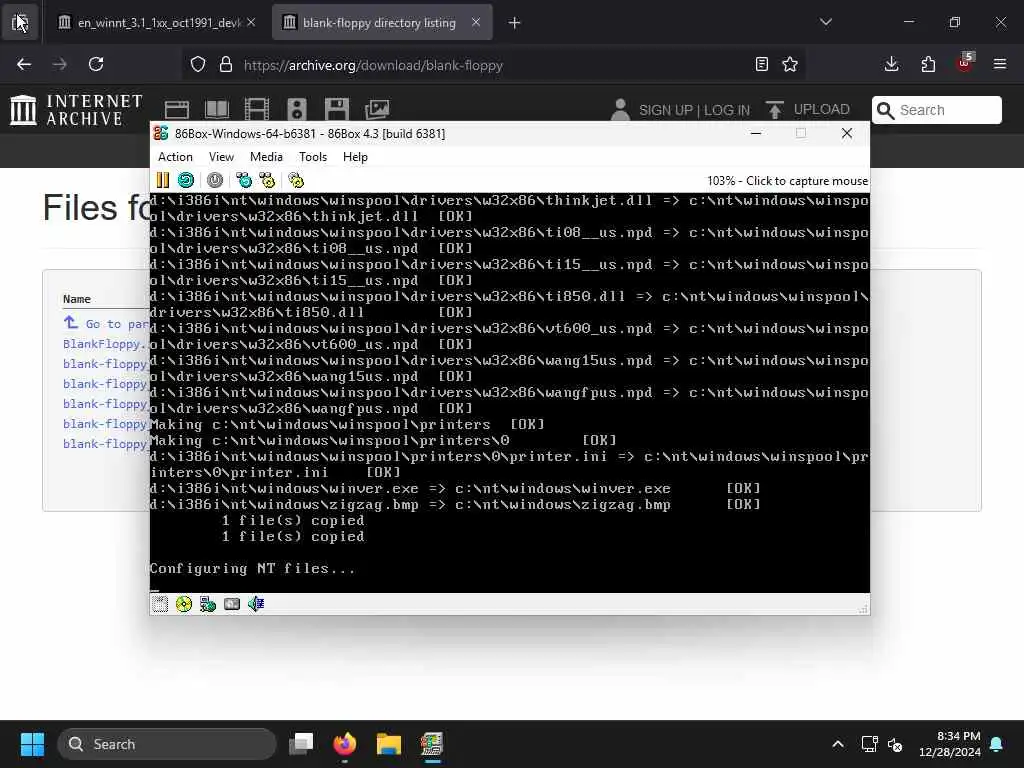The height and width of the screenshot is (768, 1024).
Task: Show hidden system tray icons chevron
Action: pyautogui.click(x=838, y=744)
